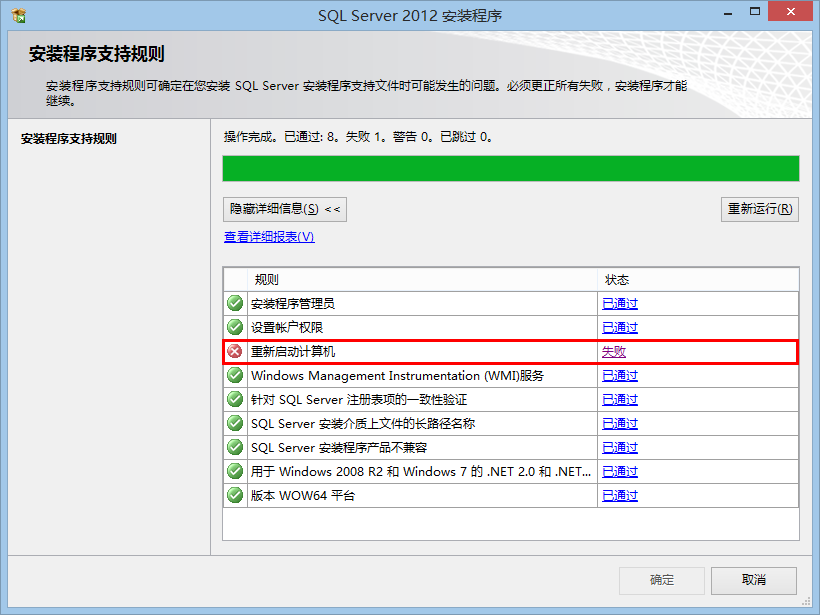Click the 取消 button
This screenshot has width=820, height=615.
754,580
